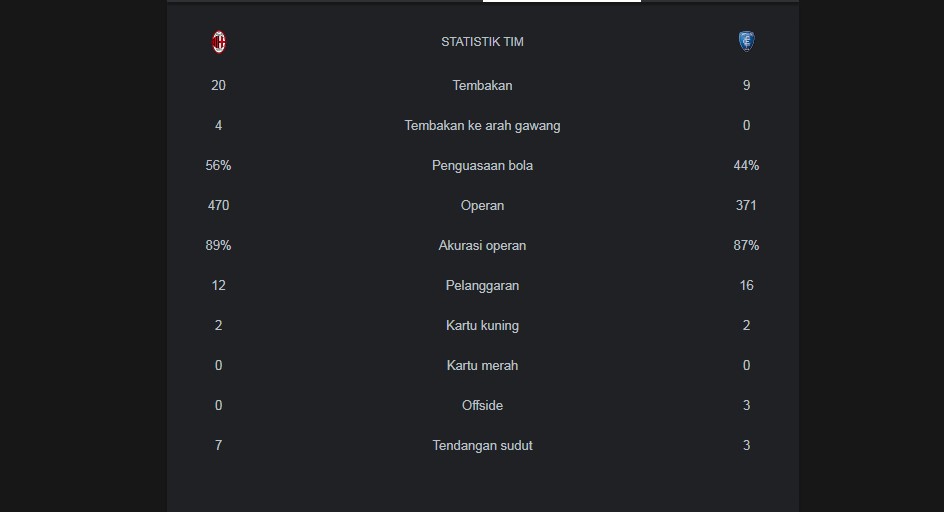Click the Empoli team crest

point(747,42)
